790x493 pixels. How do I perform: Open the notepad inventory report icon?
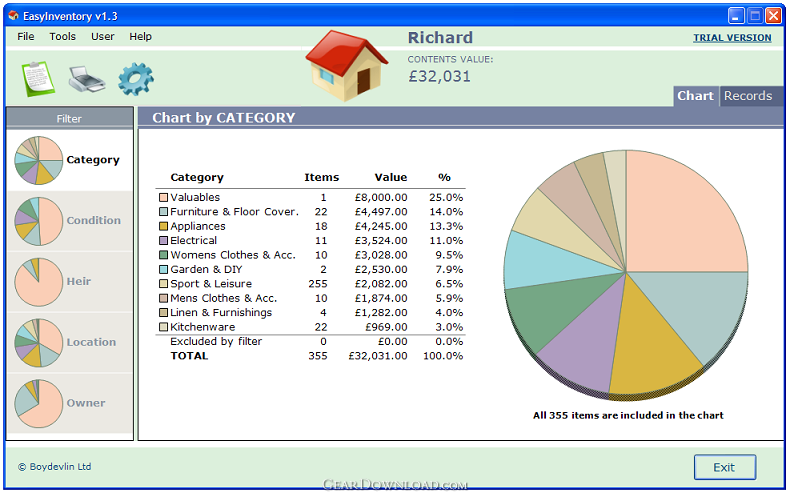click(x=38, y=79)
